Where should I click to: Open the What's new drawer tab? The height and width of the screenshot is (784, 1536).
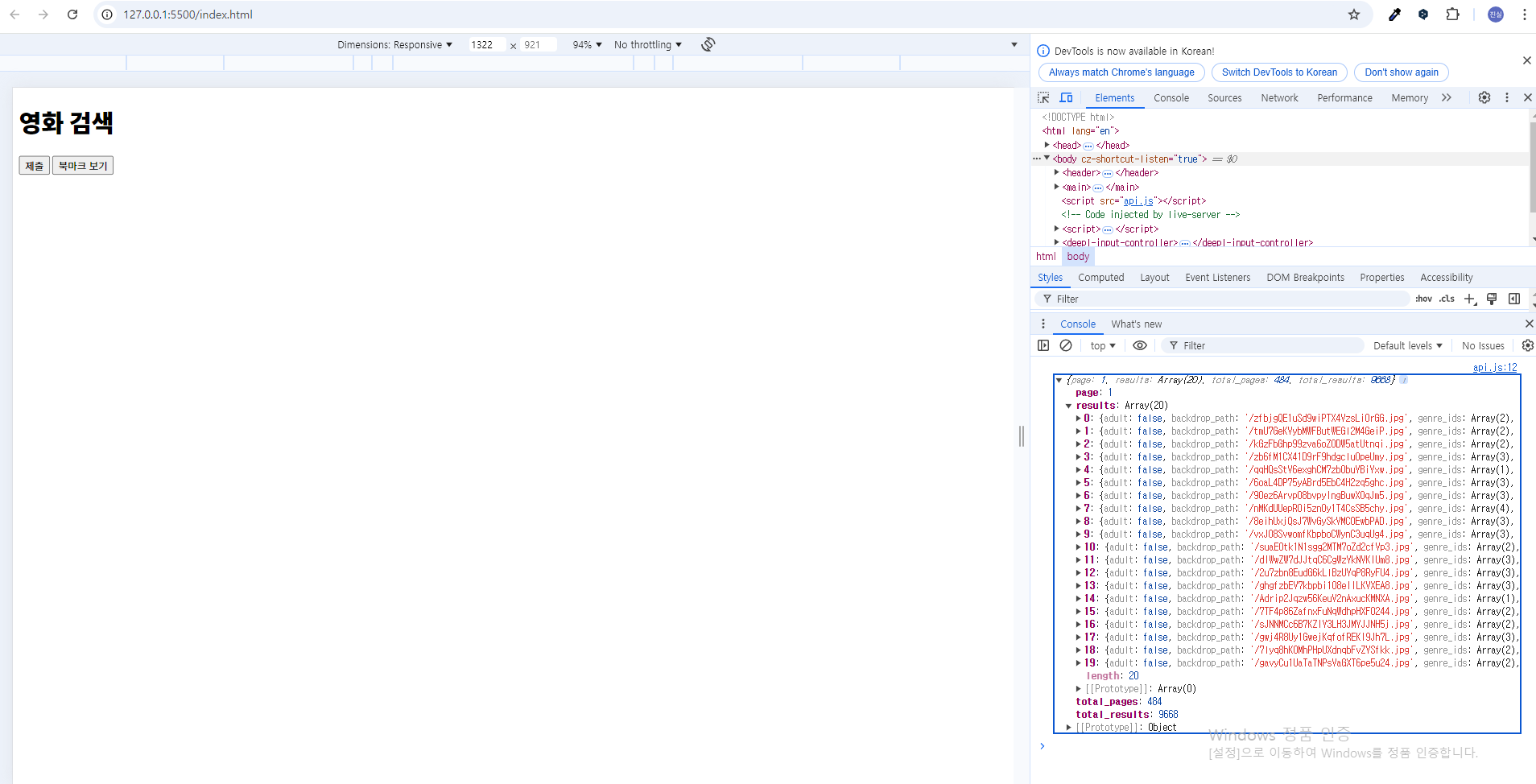point(1136,324)
